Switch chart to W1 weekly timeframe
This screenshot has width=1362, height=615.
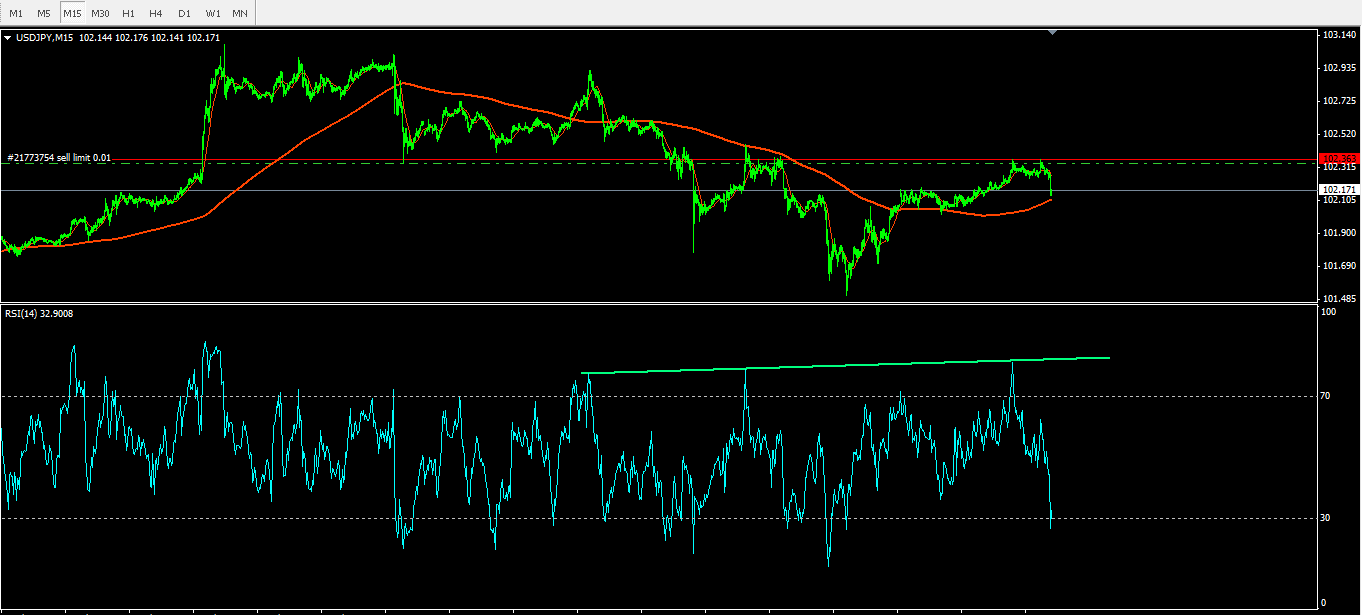pyautogui.click(x=213, y=13)
